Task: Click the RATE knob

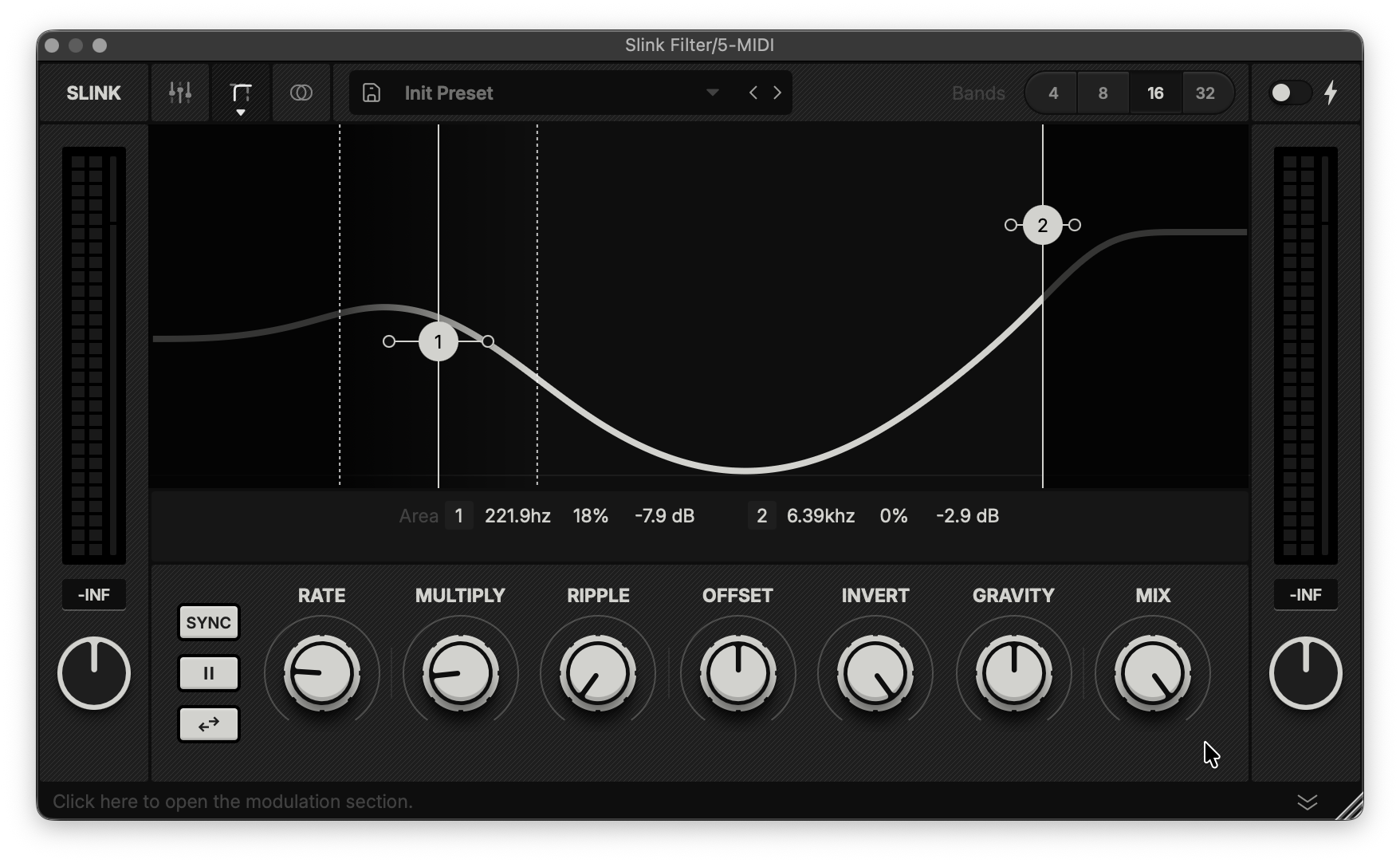Action: (x=322, y=673)
